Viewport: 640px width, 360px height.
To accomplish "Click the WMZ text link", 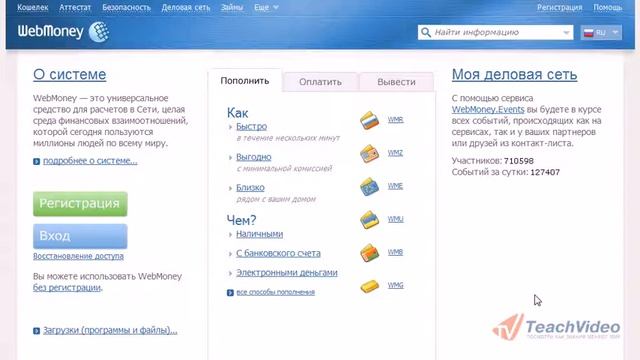I will click(395, 153).
